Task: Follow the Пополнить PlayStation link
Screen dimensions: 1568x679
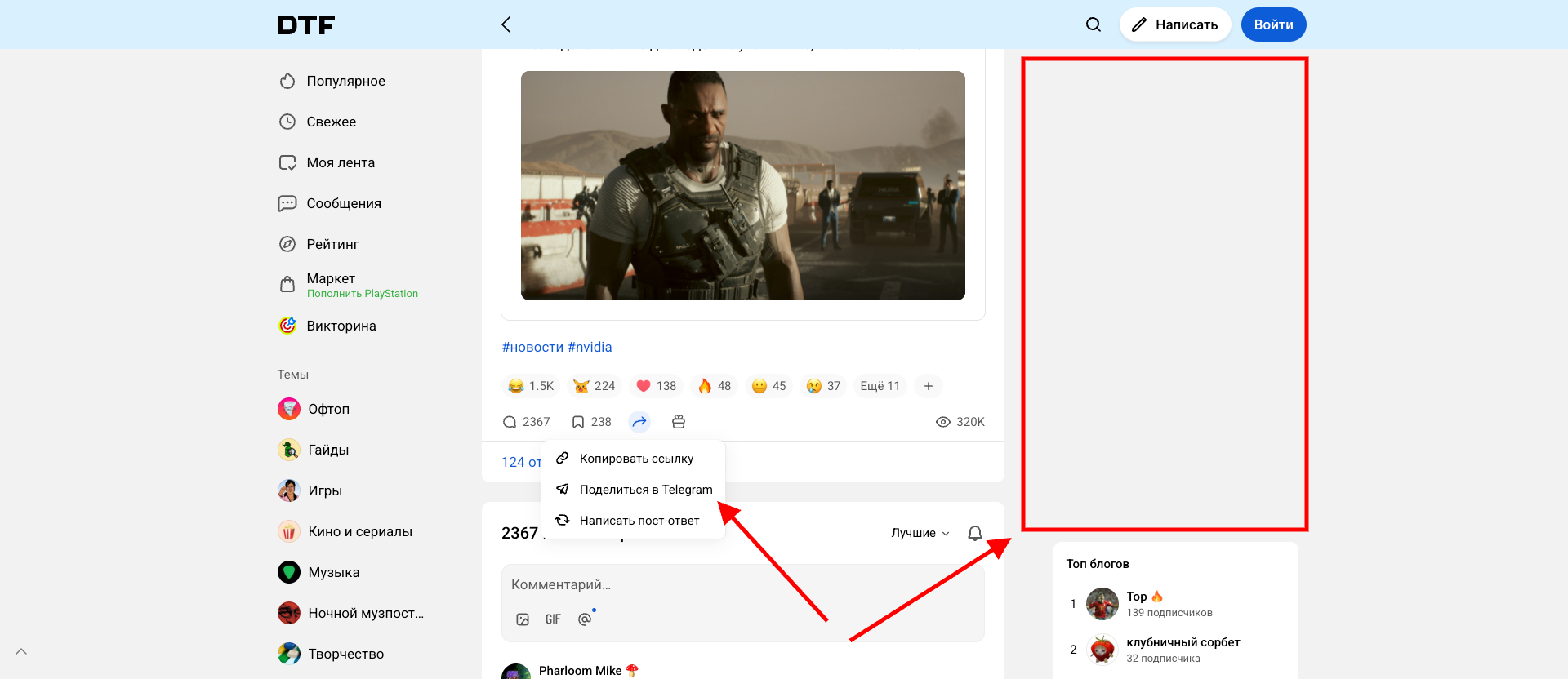Action: (x=363, y=294)
